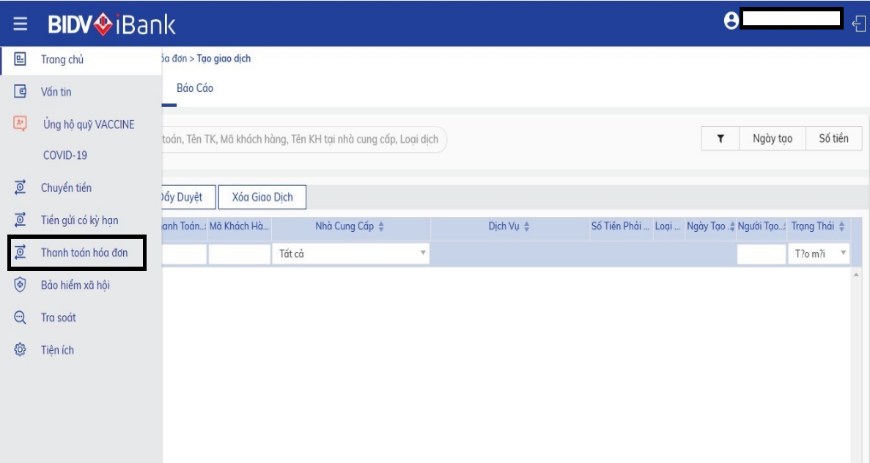Screen dimensions: 870x463
Task: Click the Vấn tin wallet icon
Action: click(20, 91)
